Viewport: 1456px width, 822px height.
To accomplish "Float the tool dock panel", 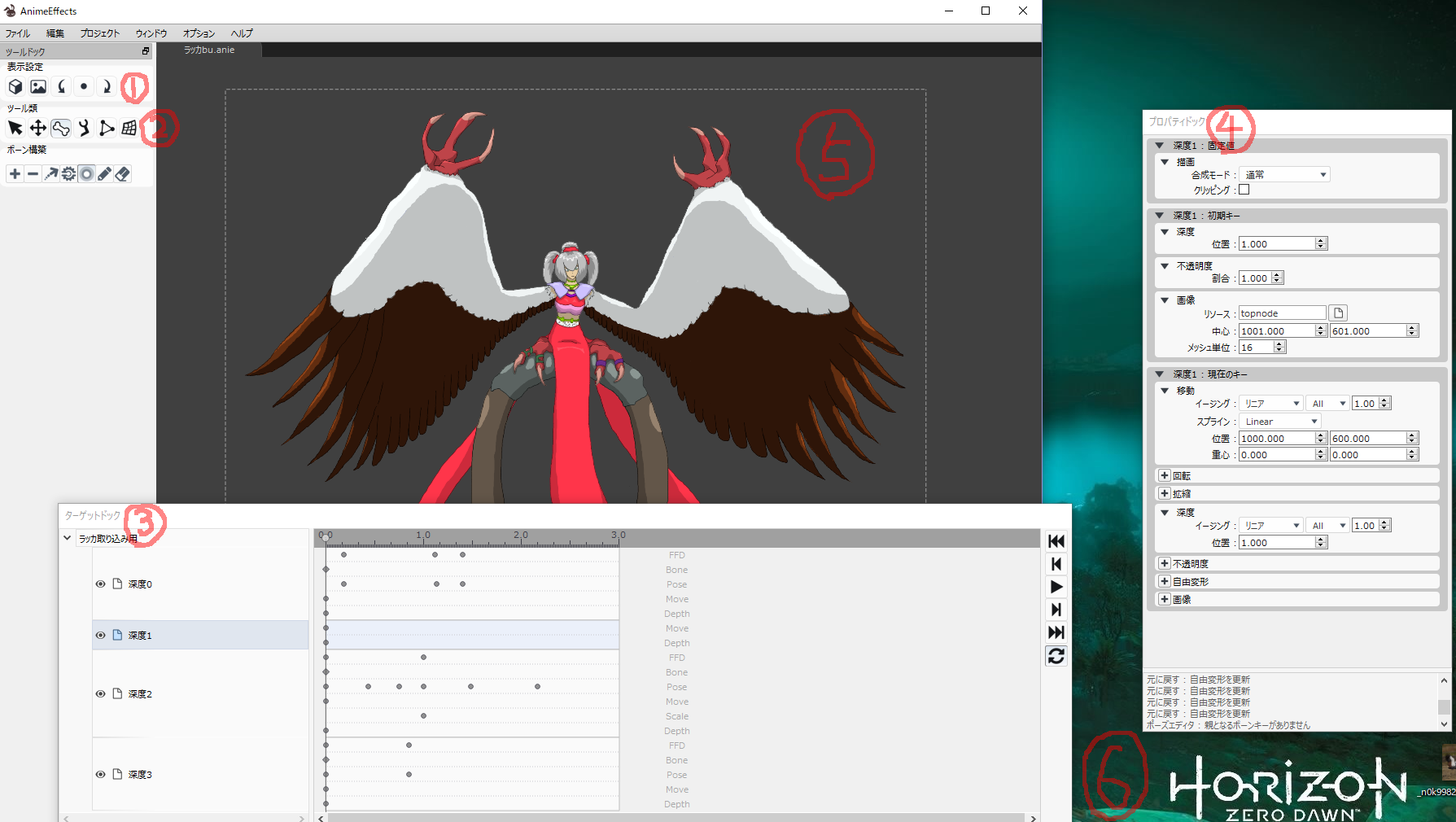I will click(146, 51).
